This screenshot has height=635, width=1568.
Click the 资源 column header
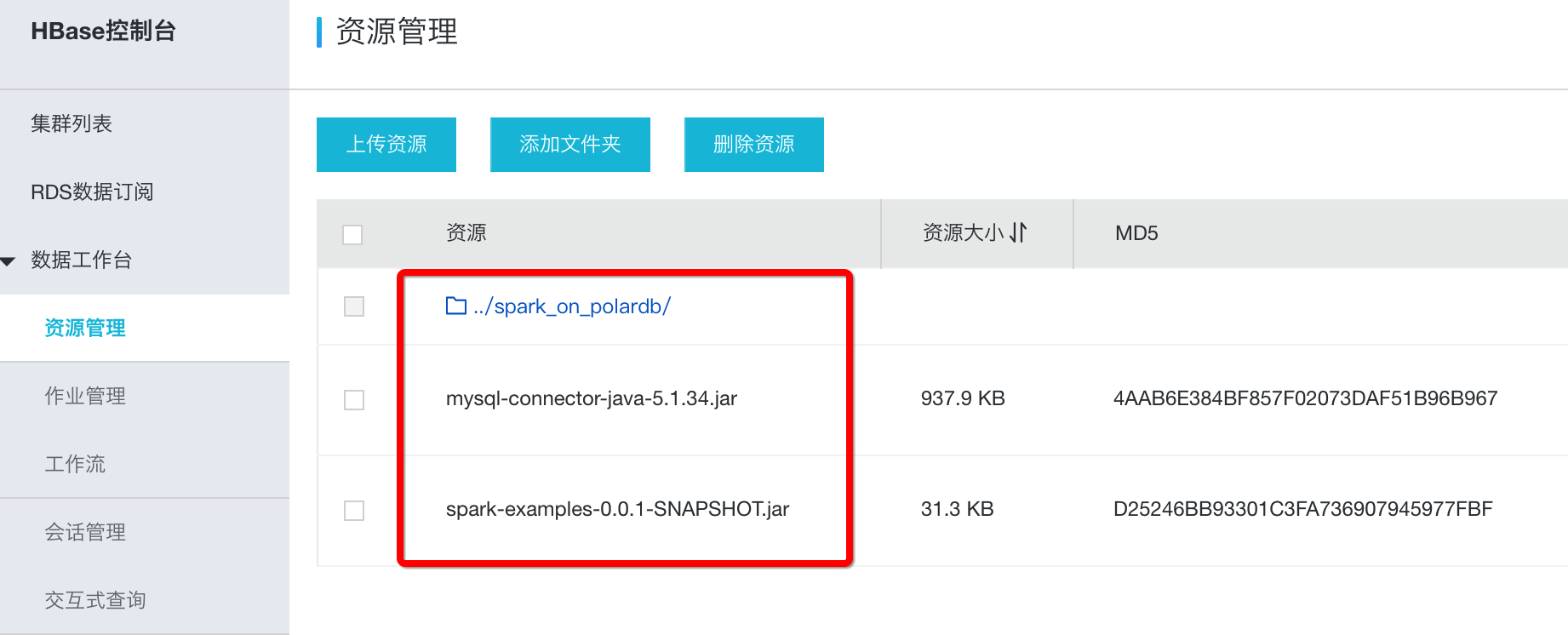tap(466, 232)
